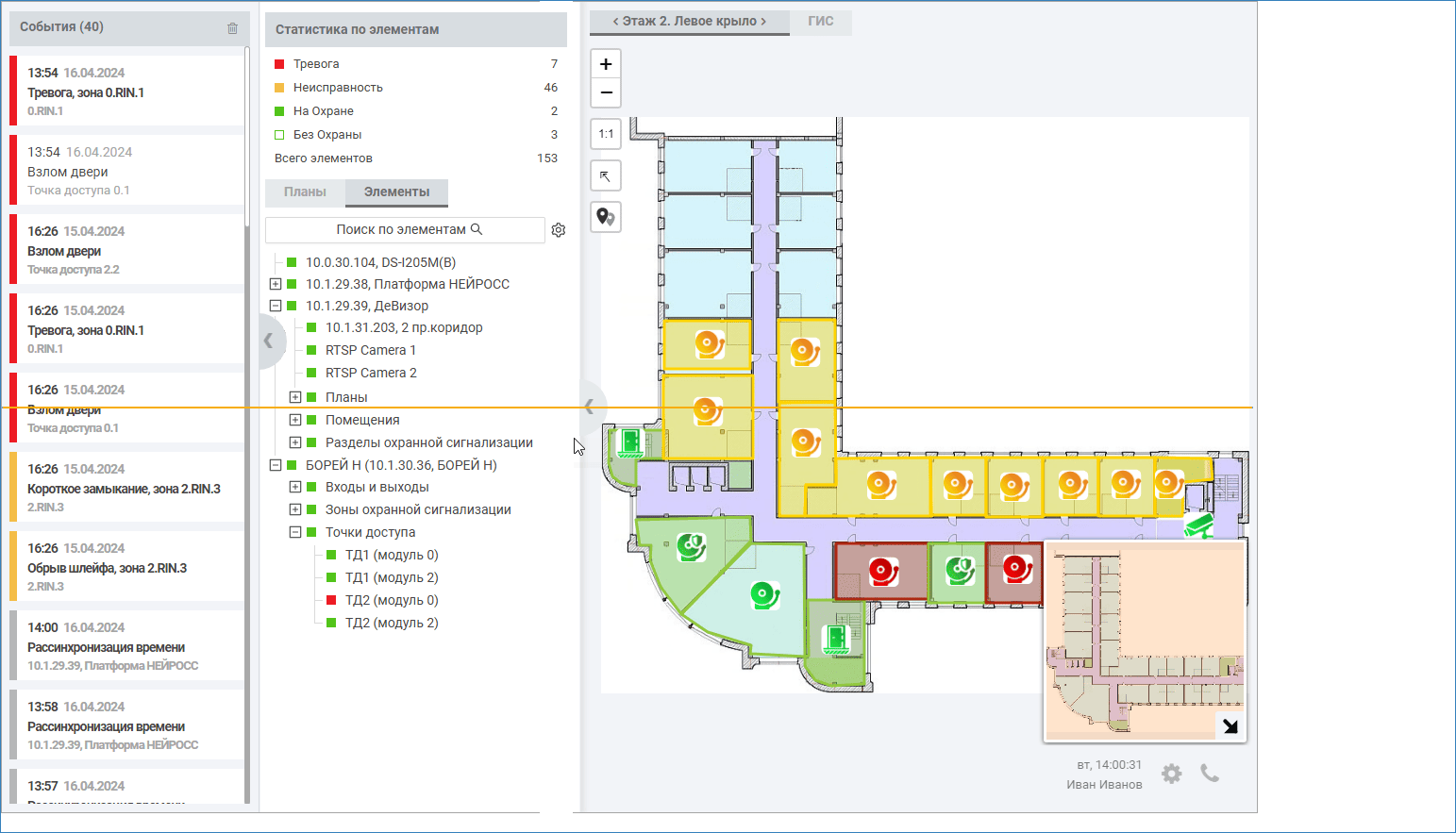Collapse the minimap with arrow icon
1456x833 pixels.
[1230, 726]
